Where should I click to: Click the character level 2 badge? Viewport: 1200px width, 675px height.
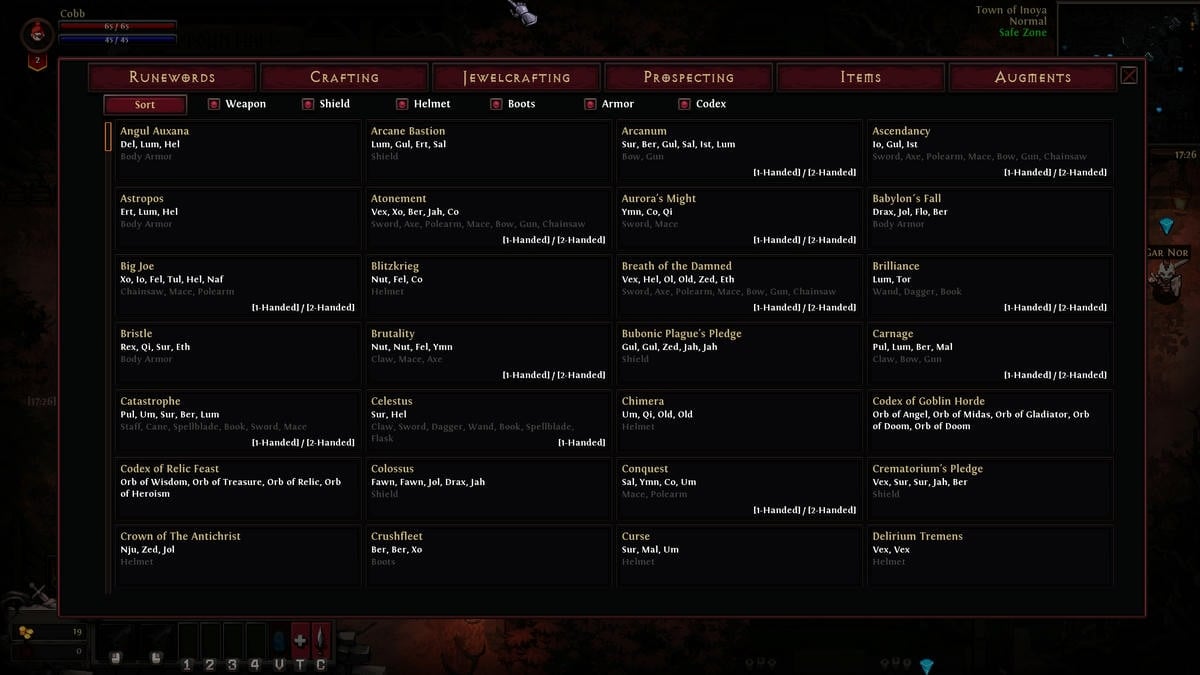point(38,61)
